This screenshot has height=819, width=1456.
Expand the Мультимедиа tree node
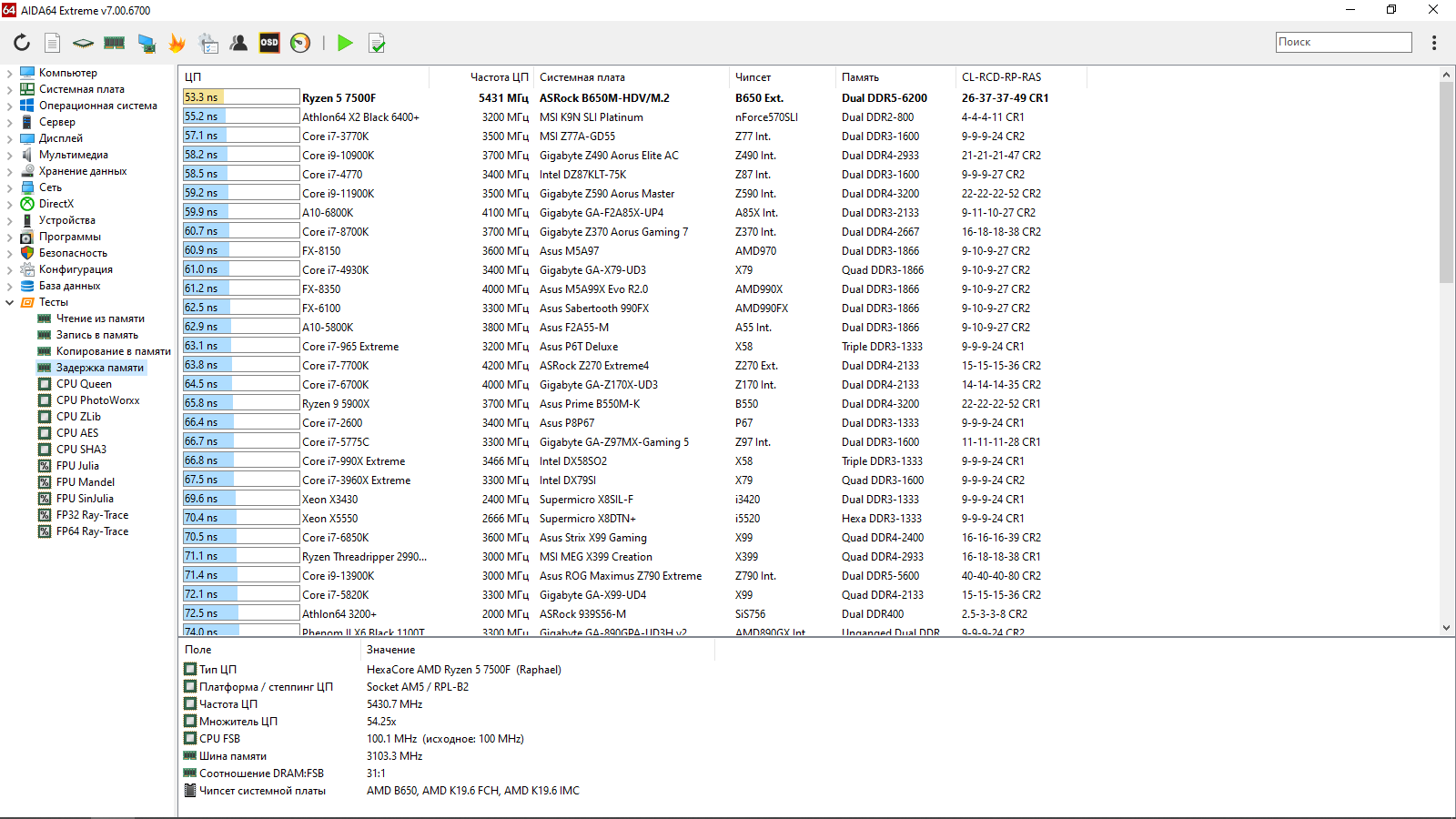coord(9,155)
